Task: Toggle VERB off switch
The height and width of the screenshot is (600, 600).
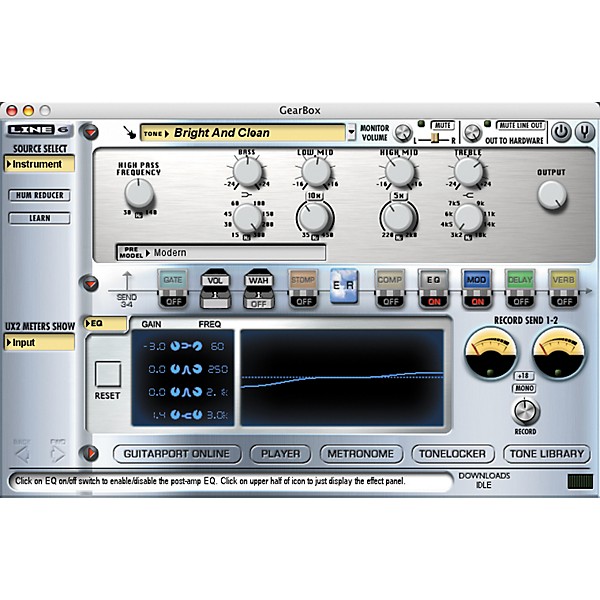Action: [564, 302]
